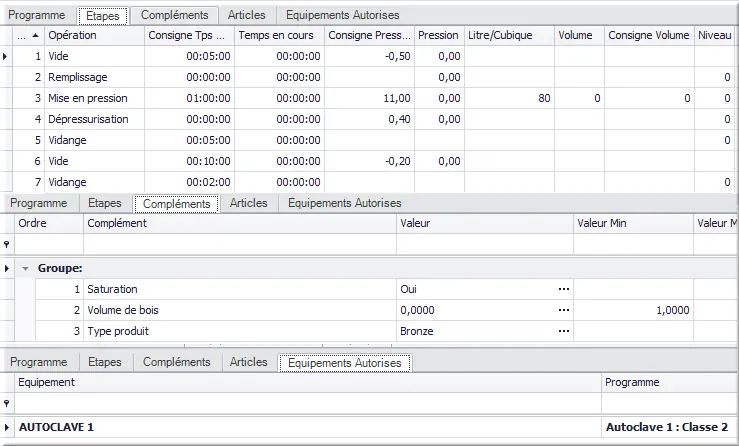Screen dimensions: 739x446
Task: Select the Remplissage operation row
Action: (x=368, y=77)
